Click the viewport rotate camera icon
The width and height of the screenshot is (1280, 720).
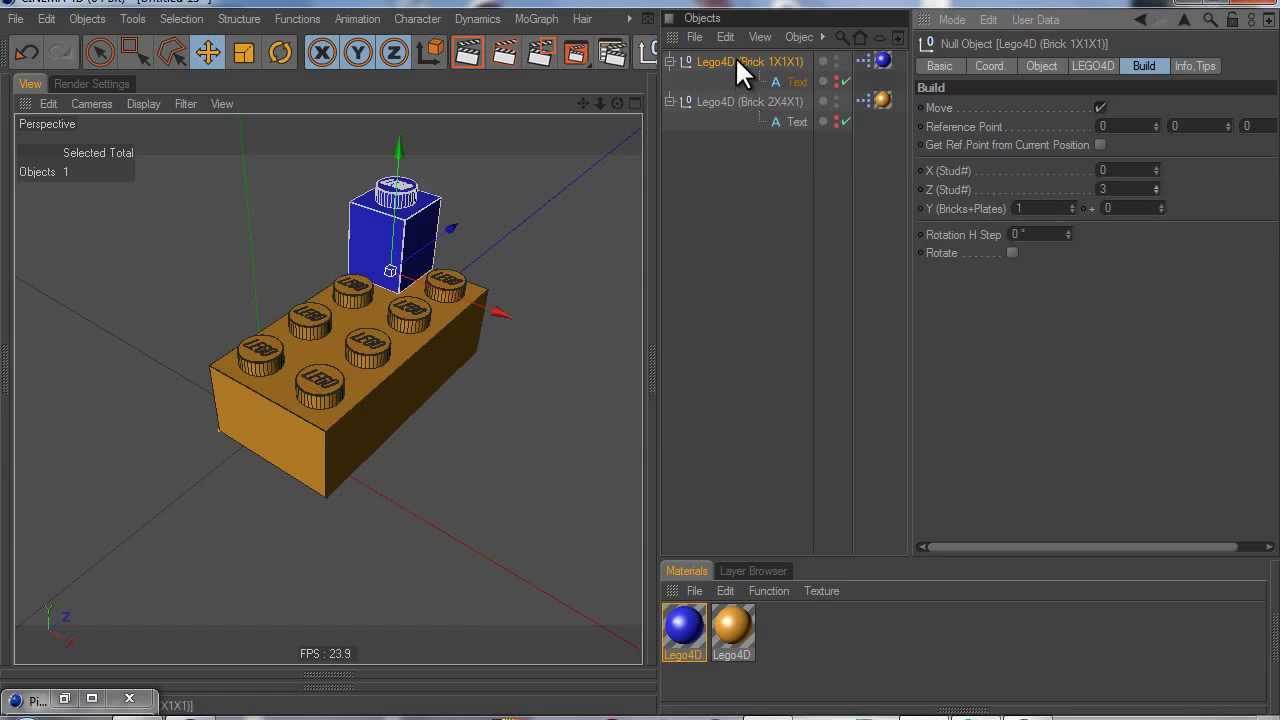617,104
